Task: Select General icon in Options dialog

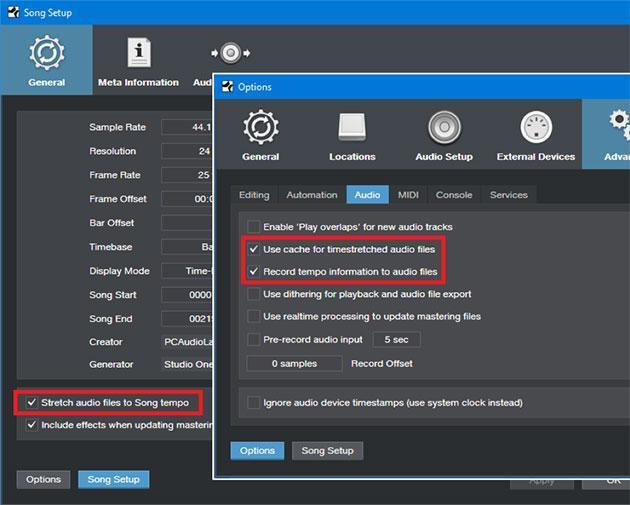Action: tap(260, 128)
